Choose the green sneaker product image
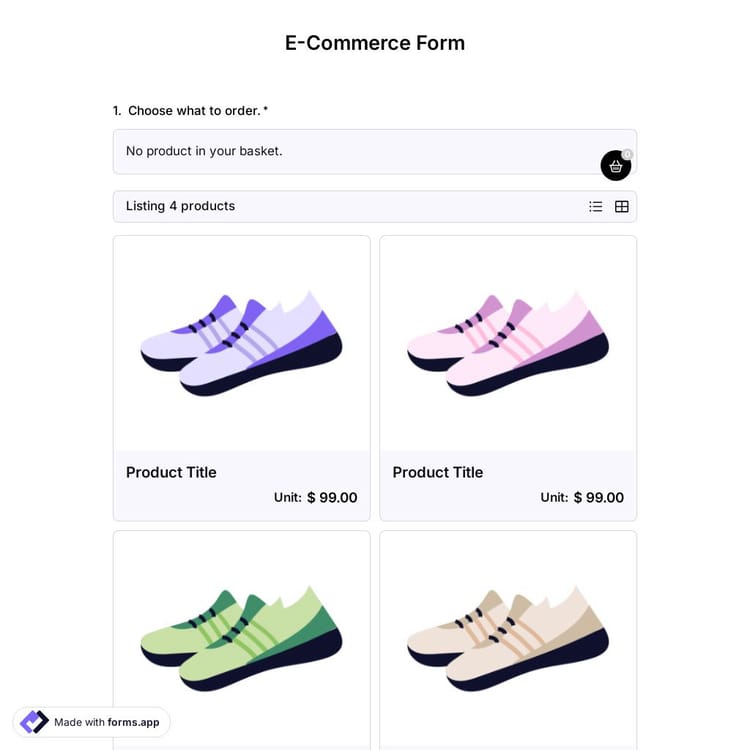Image resolution: width=750 pixels, height=750 pixels. coord(241,637)
